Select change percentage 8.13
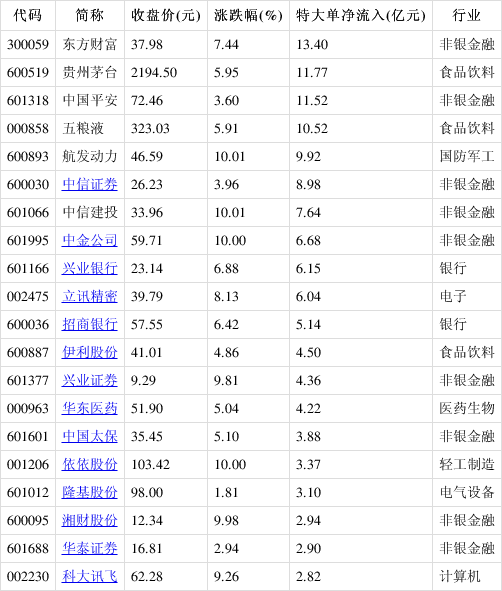The image size is (502, 591). (x=226, y=296)
